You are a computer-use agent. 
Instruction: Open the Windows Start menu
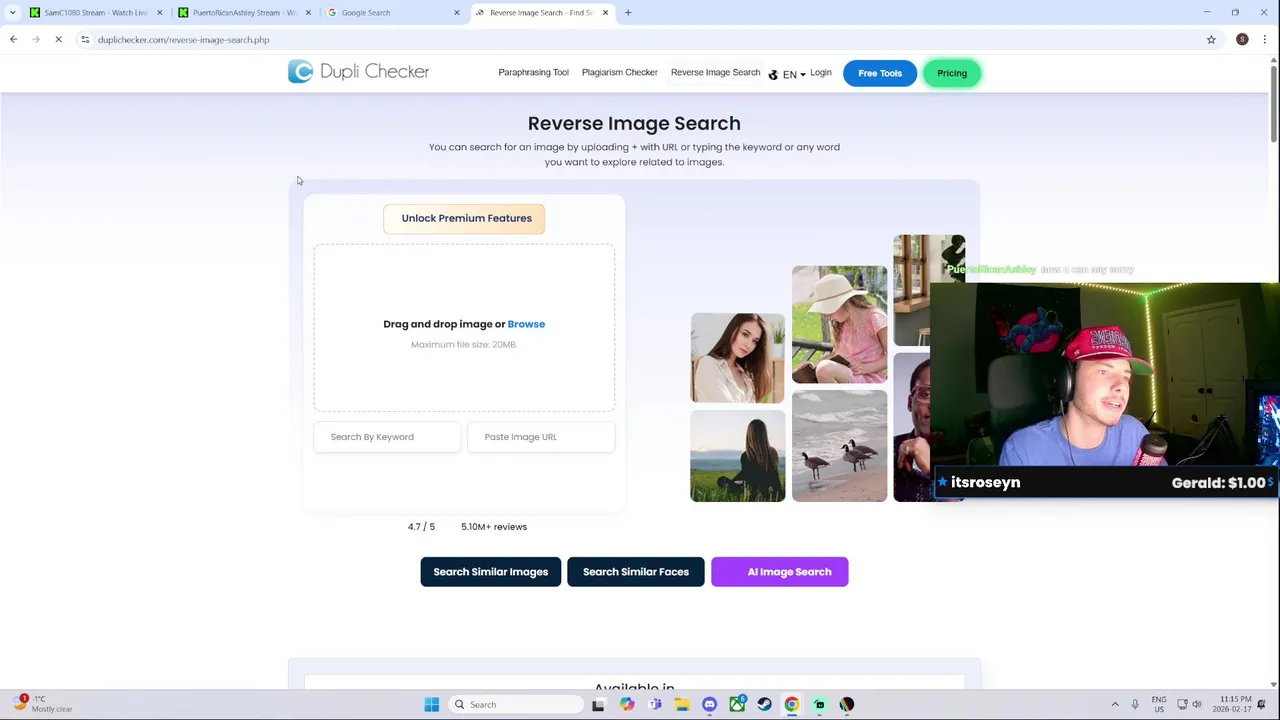click(x=432, y=705)
